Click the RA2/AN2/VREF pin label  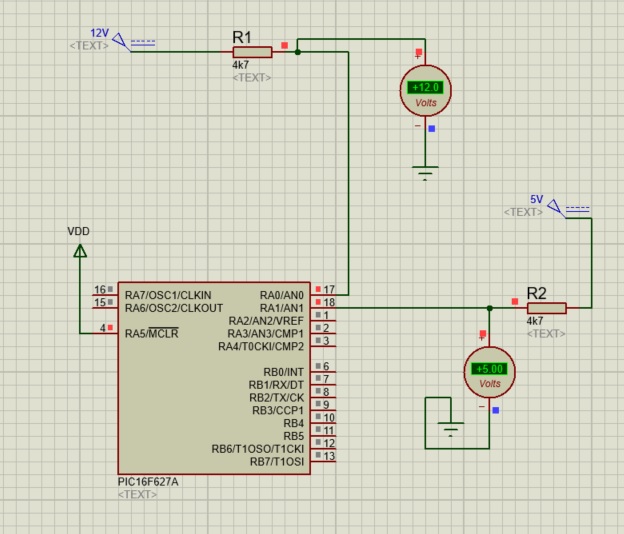(266, 321)
